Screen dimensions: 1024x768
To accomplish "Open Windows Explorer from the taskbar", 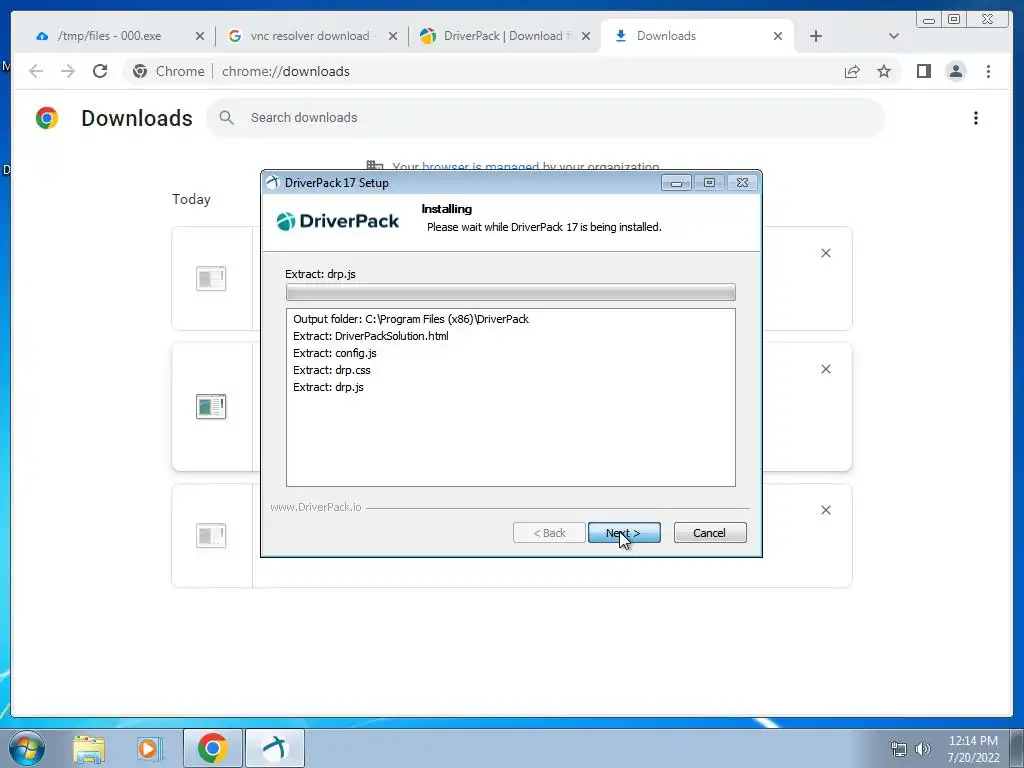I will tap(89, 748).
